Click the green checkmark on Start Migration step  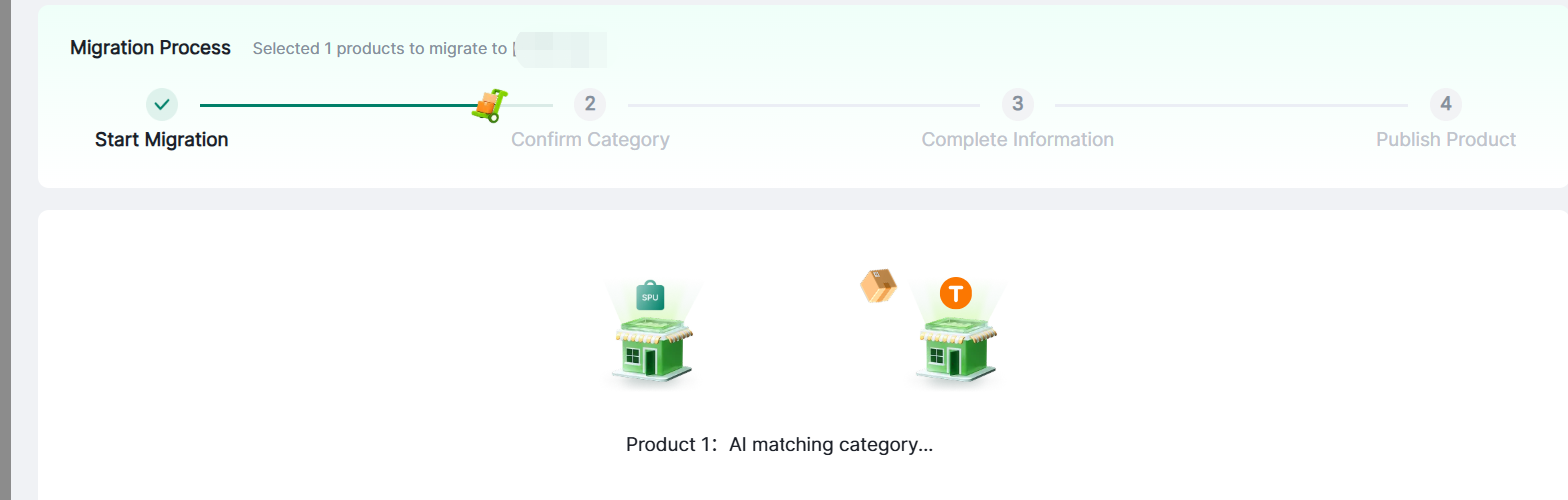(x=162, y=104)
